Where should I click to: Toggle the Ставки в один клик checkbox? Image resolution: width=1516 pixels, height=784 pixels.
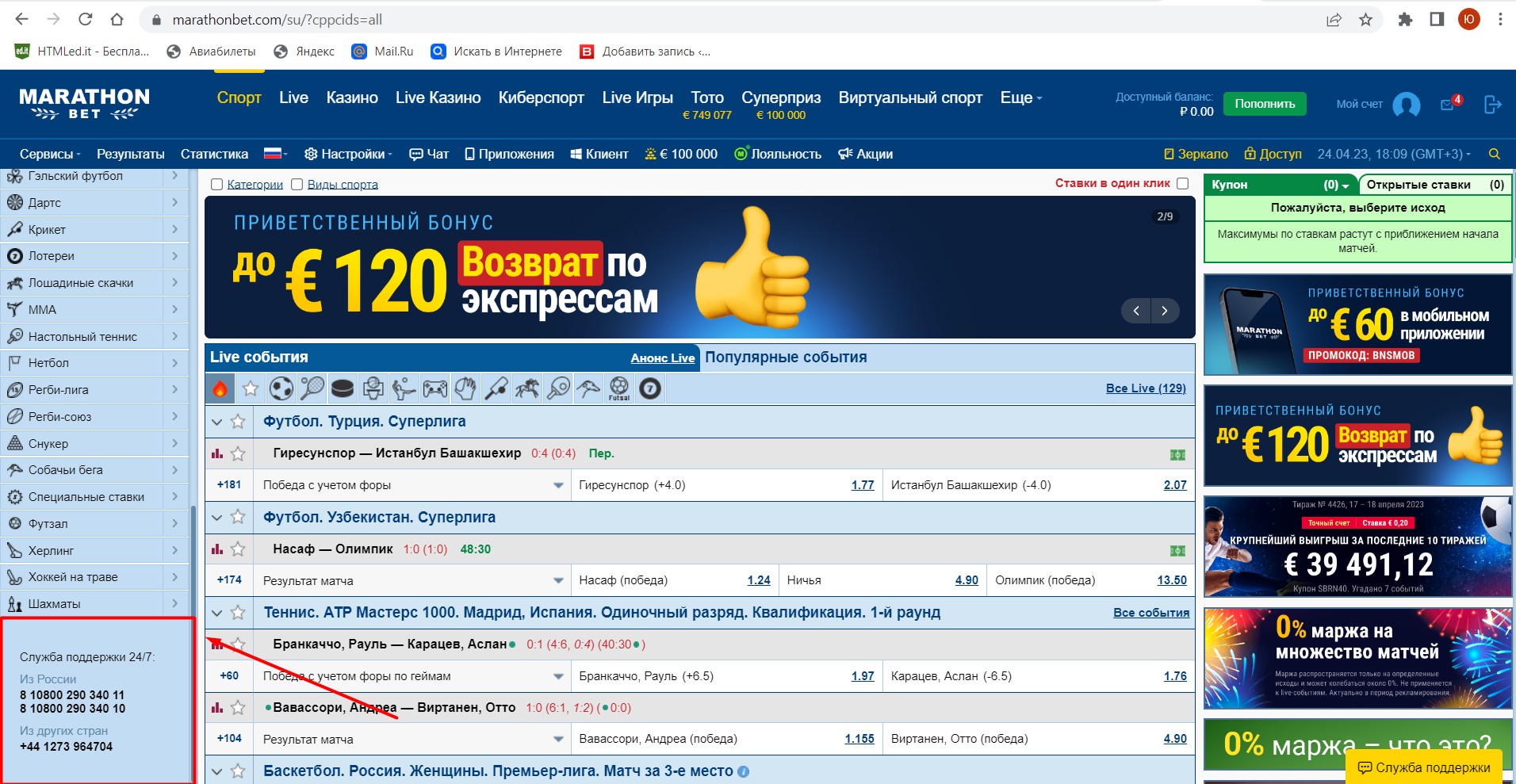tap(1182, 183)
